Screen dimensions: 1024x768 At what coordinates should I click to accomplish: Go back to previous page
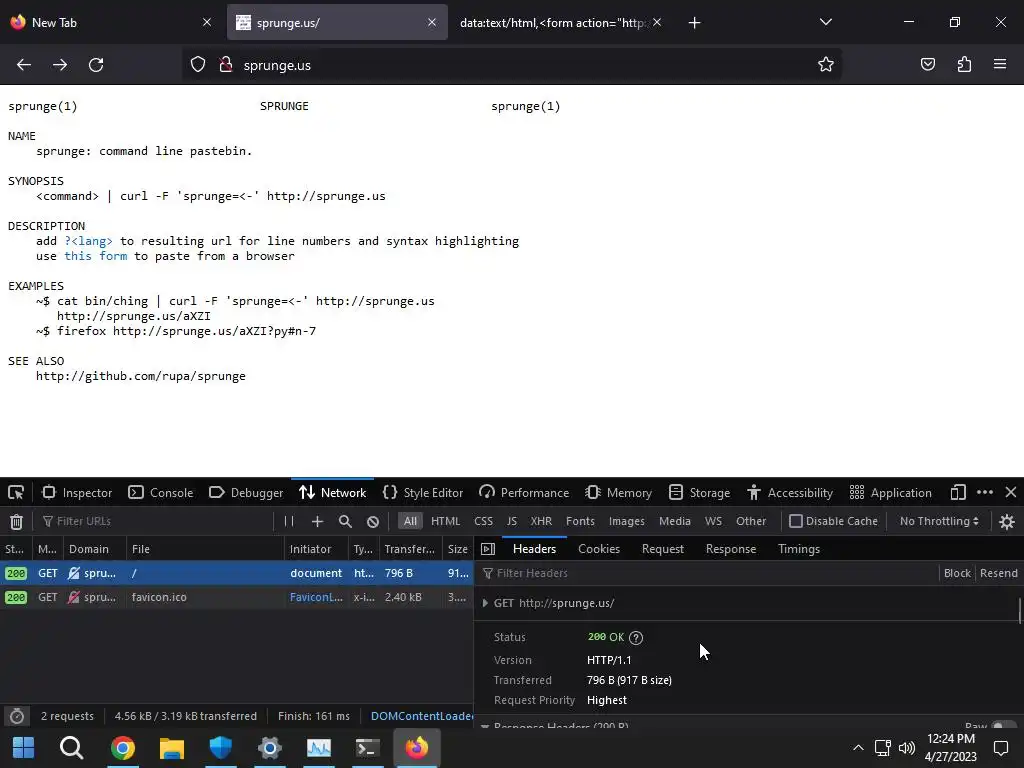pyautogui.click(x=24, y=65)
